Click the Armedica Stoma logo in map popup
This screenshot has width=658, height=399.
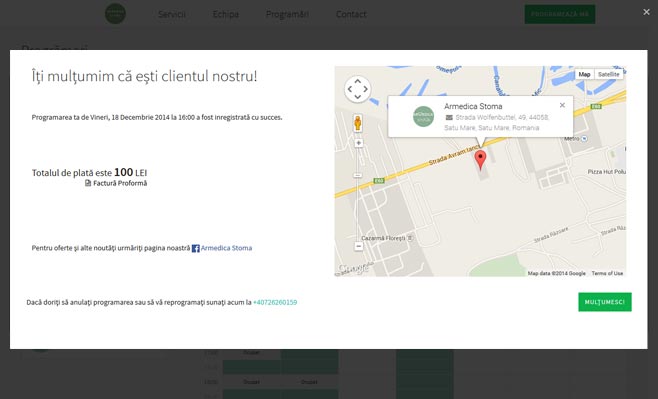click(423, 117)
